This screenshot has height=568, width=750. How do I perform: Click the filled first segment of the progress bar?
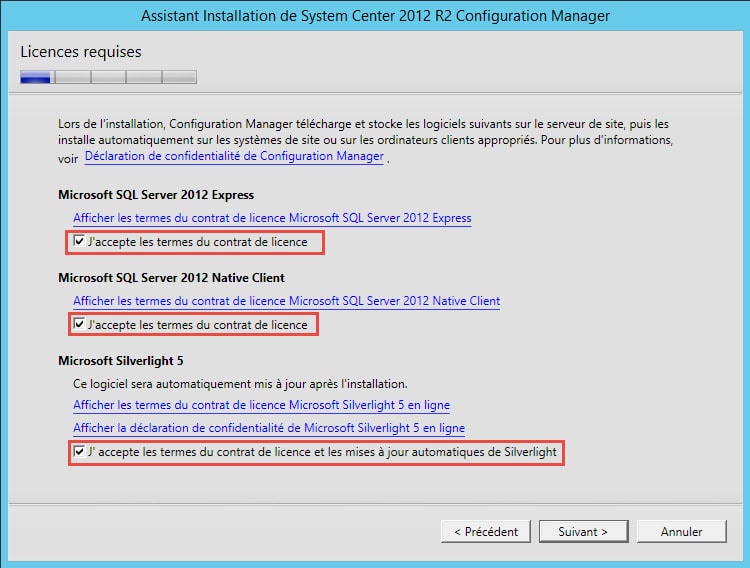tap(36, 77)
